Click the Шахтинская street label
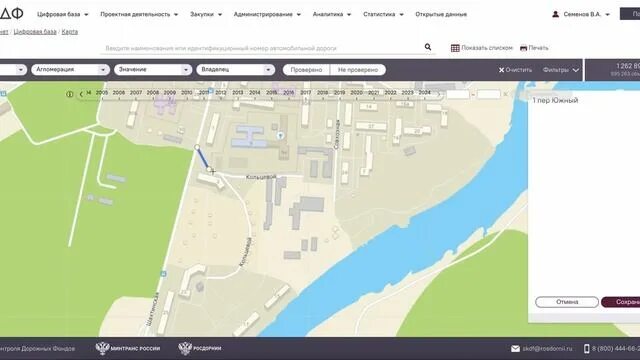The width and height of the screenshot is (640, 360). [x=152, y=309]
